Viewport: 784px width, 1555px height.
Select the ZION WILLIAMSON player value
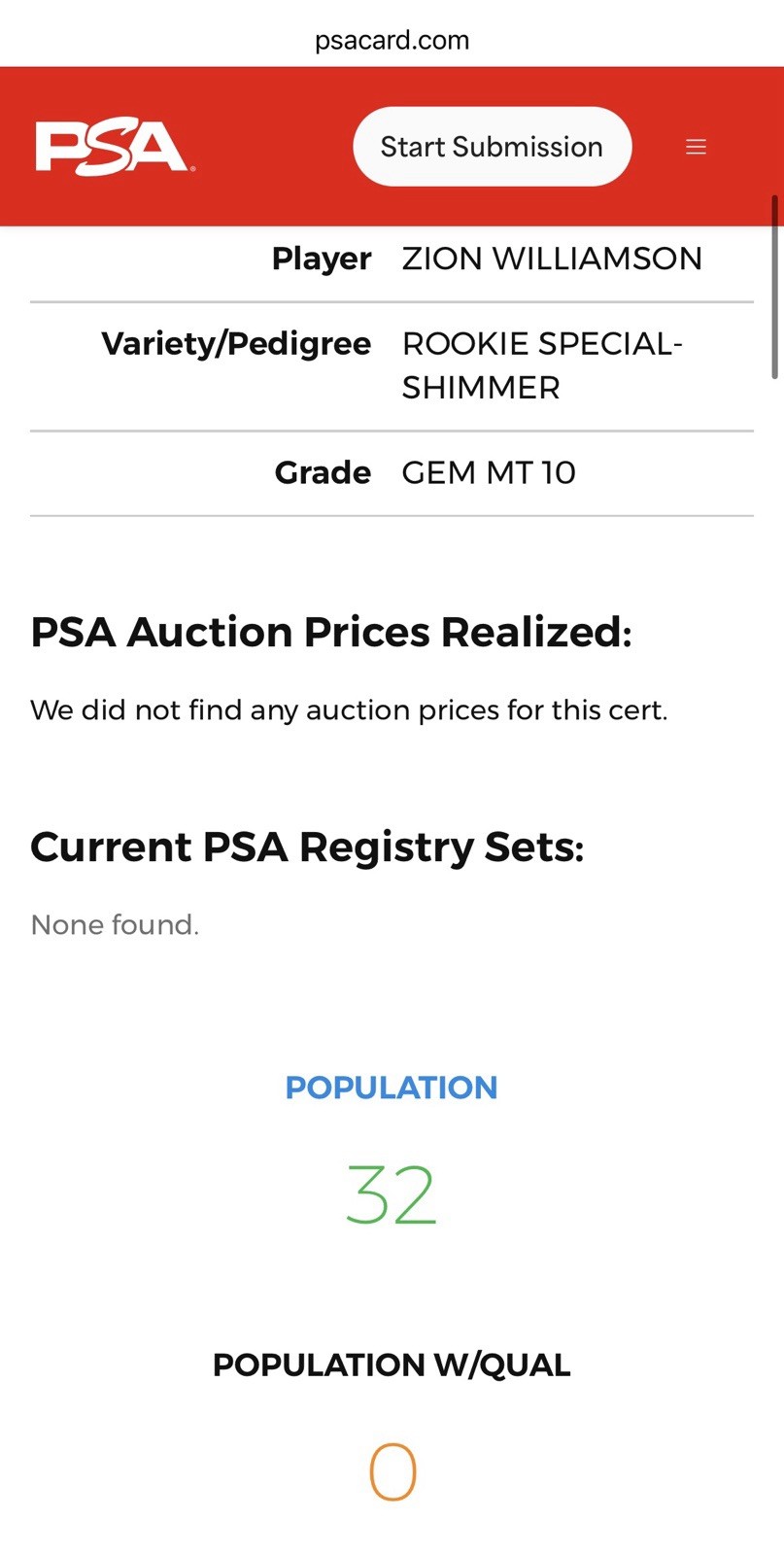tap(552, 259)
